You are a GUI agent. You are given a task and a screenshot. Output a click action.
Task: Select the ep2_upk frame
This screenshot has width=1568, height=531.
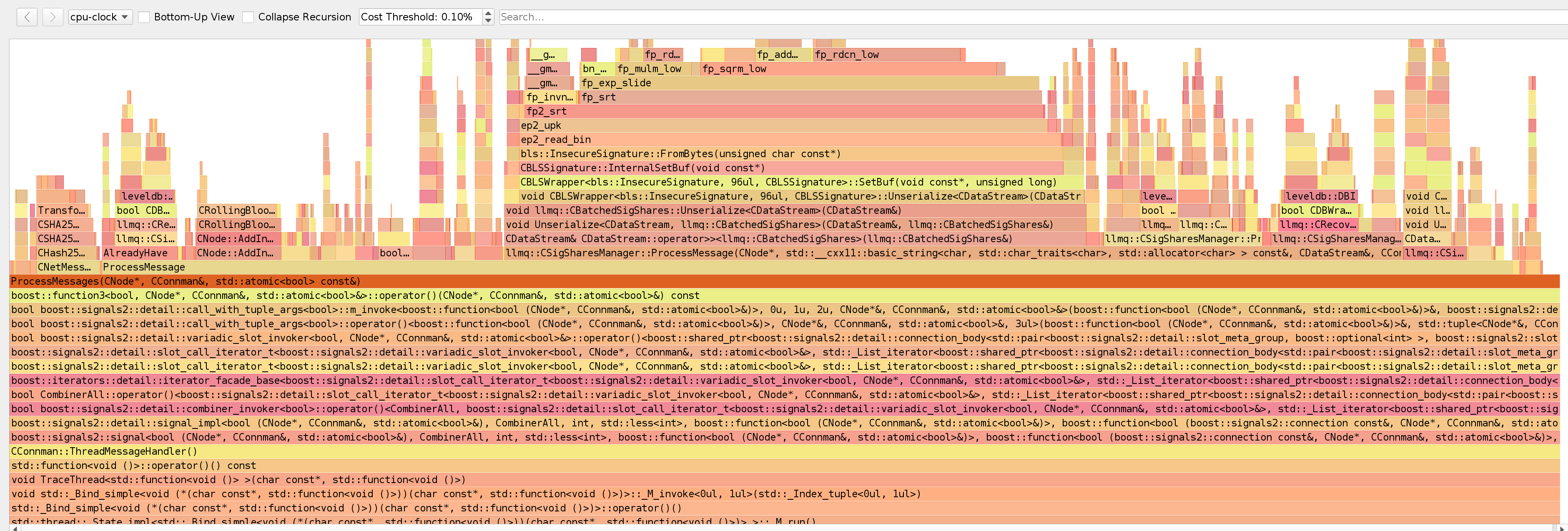click(784, 125)
